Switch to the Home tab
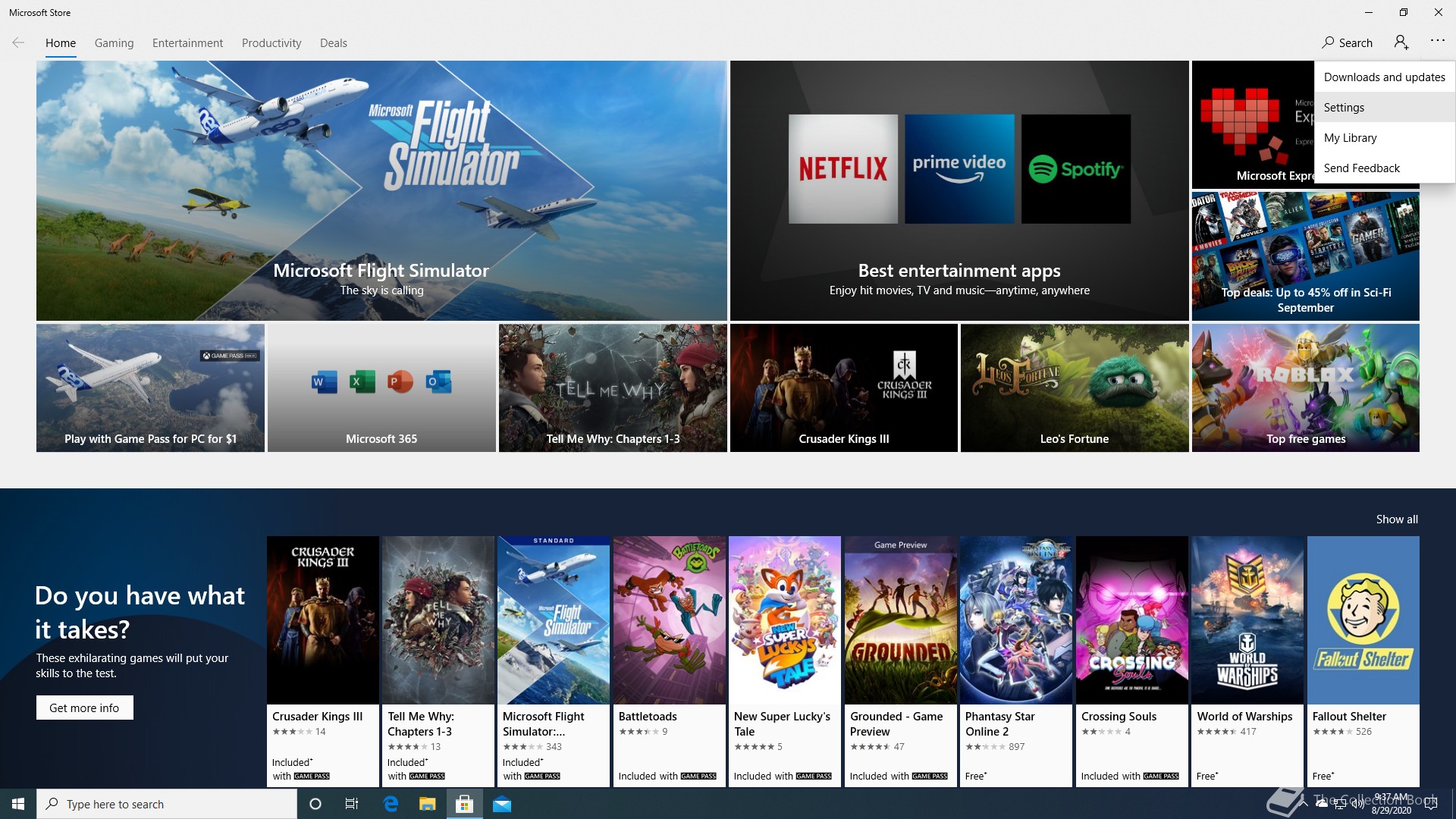 pos(61,43)
